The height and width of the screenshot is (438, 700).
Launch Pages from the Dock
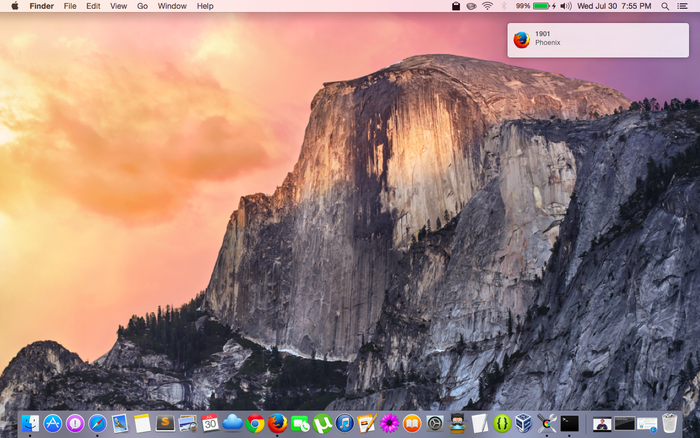[x=367, y=423]
